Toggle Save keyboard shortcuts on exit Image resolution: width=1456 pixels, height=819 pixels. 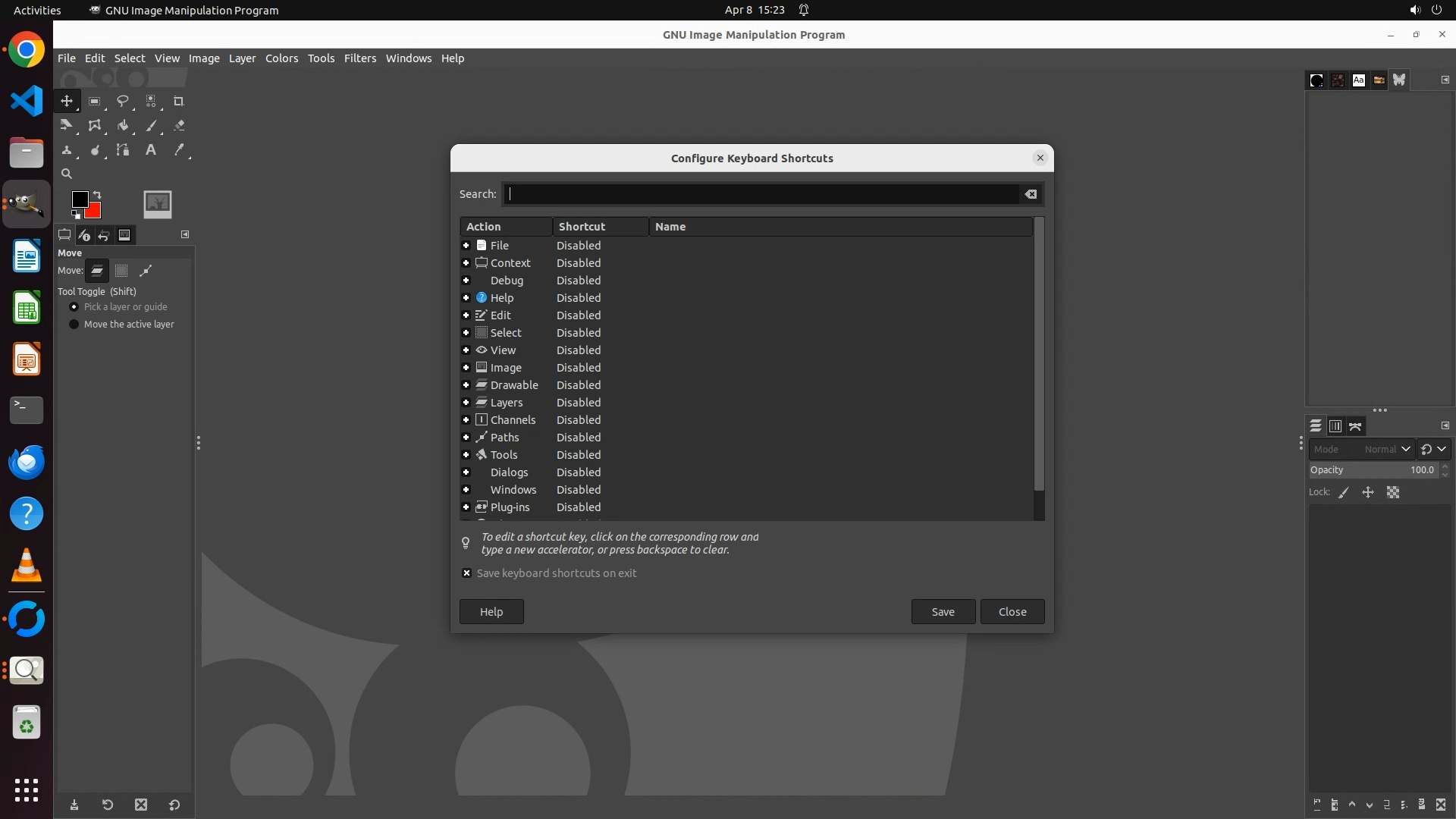[x=466, y=573]
